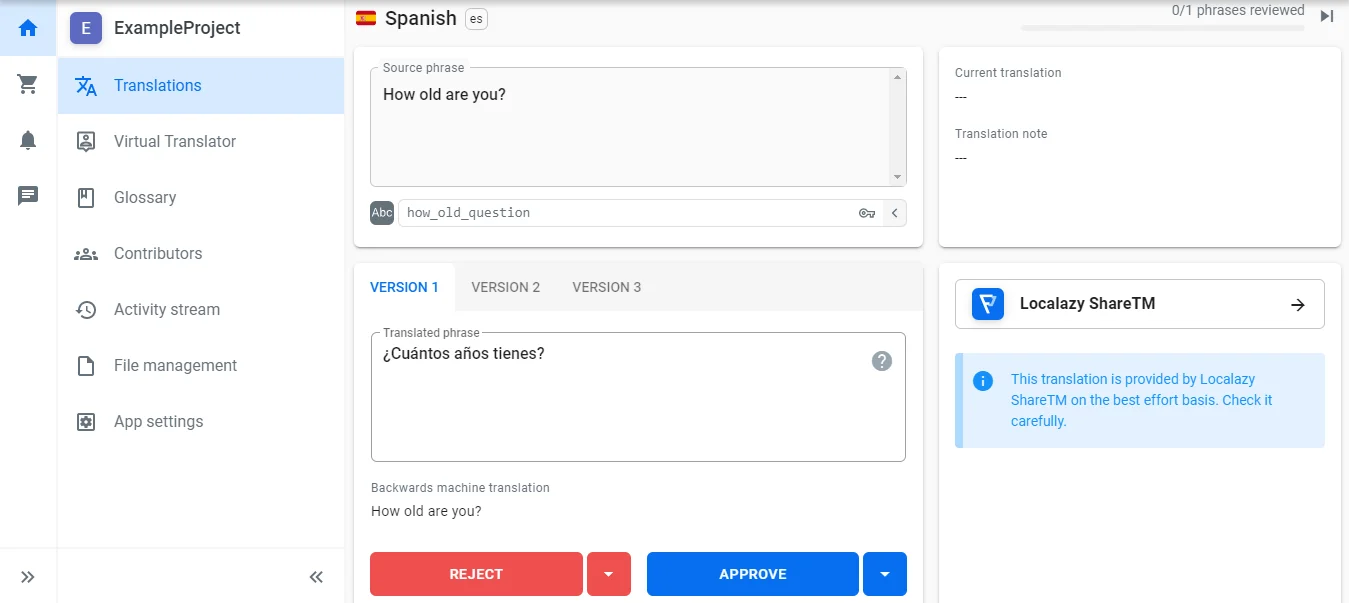
Task: Open the dropdown arrow next to Approve
Action: (x=884, y=574)
